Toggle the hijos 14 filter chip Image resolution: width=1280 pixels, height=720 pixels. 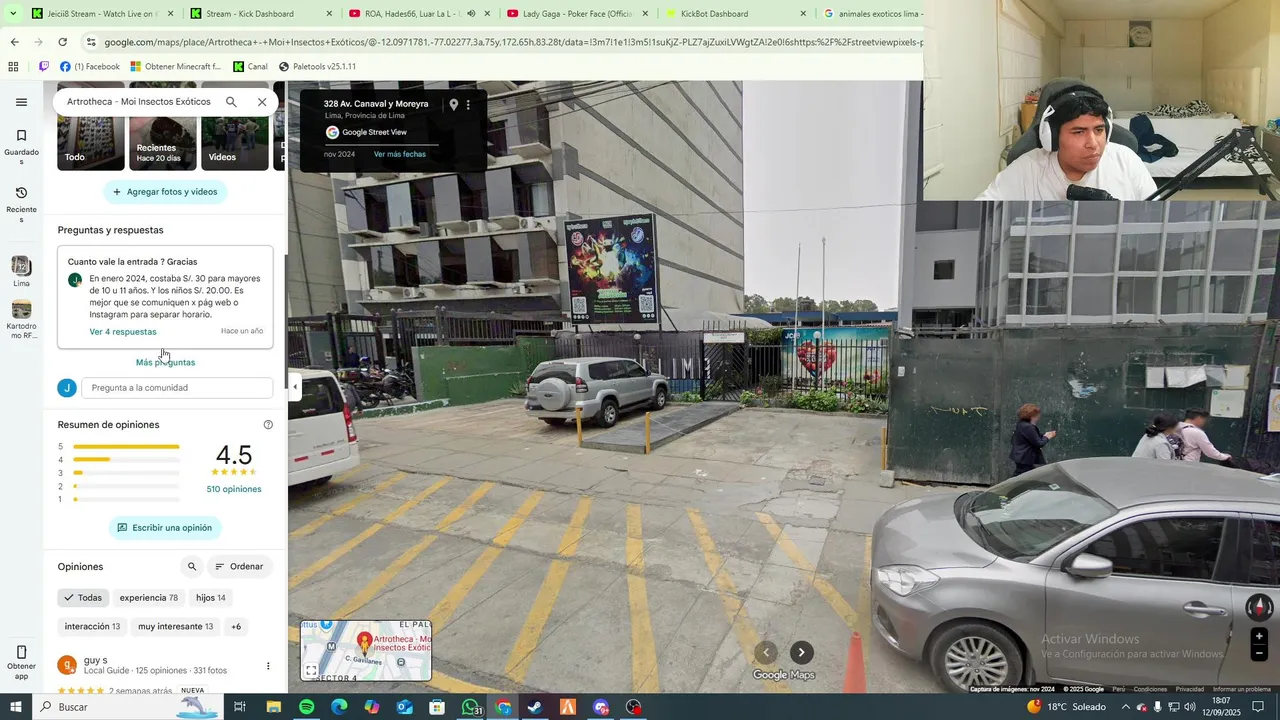pos(211,598)
